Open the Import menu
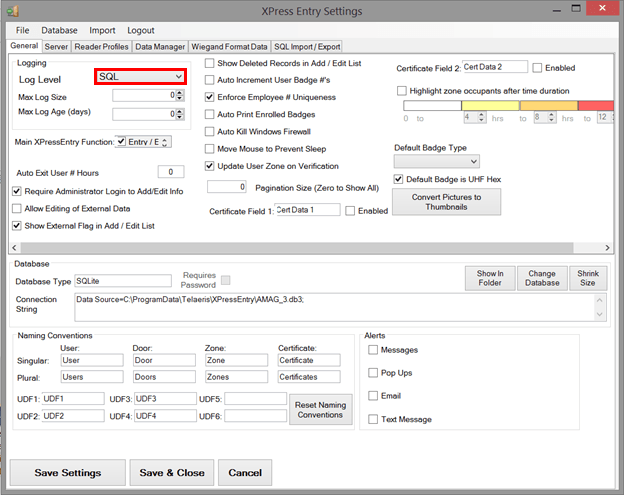 [102, 30]
